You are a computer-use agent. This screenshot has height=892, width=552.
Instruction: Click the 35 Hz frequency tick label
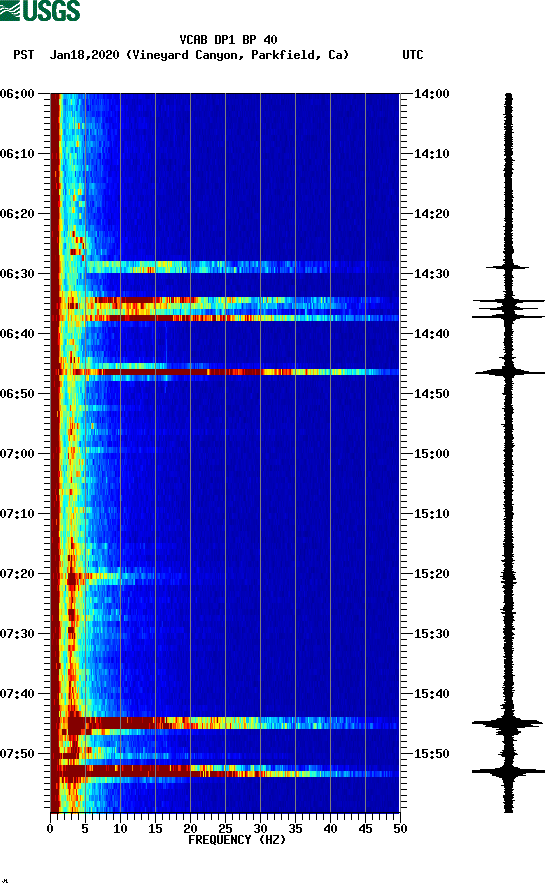(x=295, y=829)
